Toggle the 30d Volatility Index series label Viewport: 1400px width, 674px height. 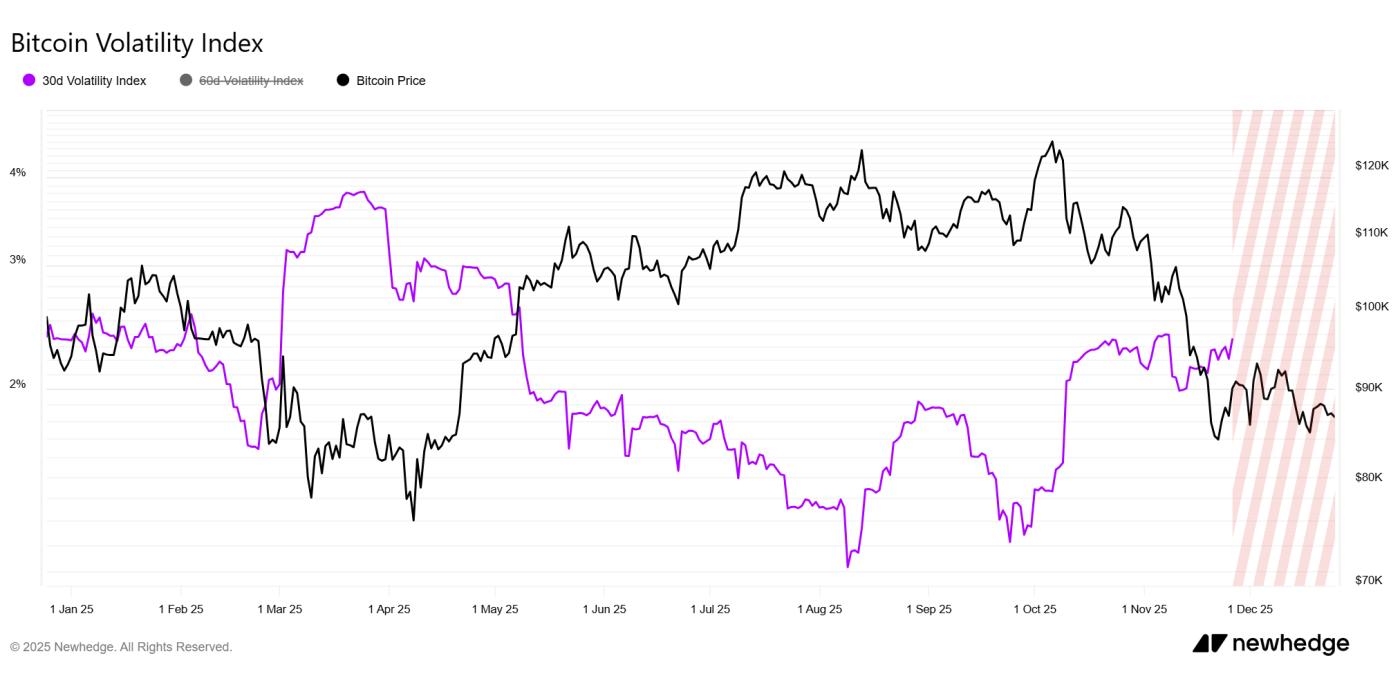94,81
